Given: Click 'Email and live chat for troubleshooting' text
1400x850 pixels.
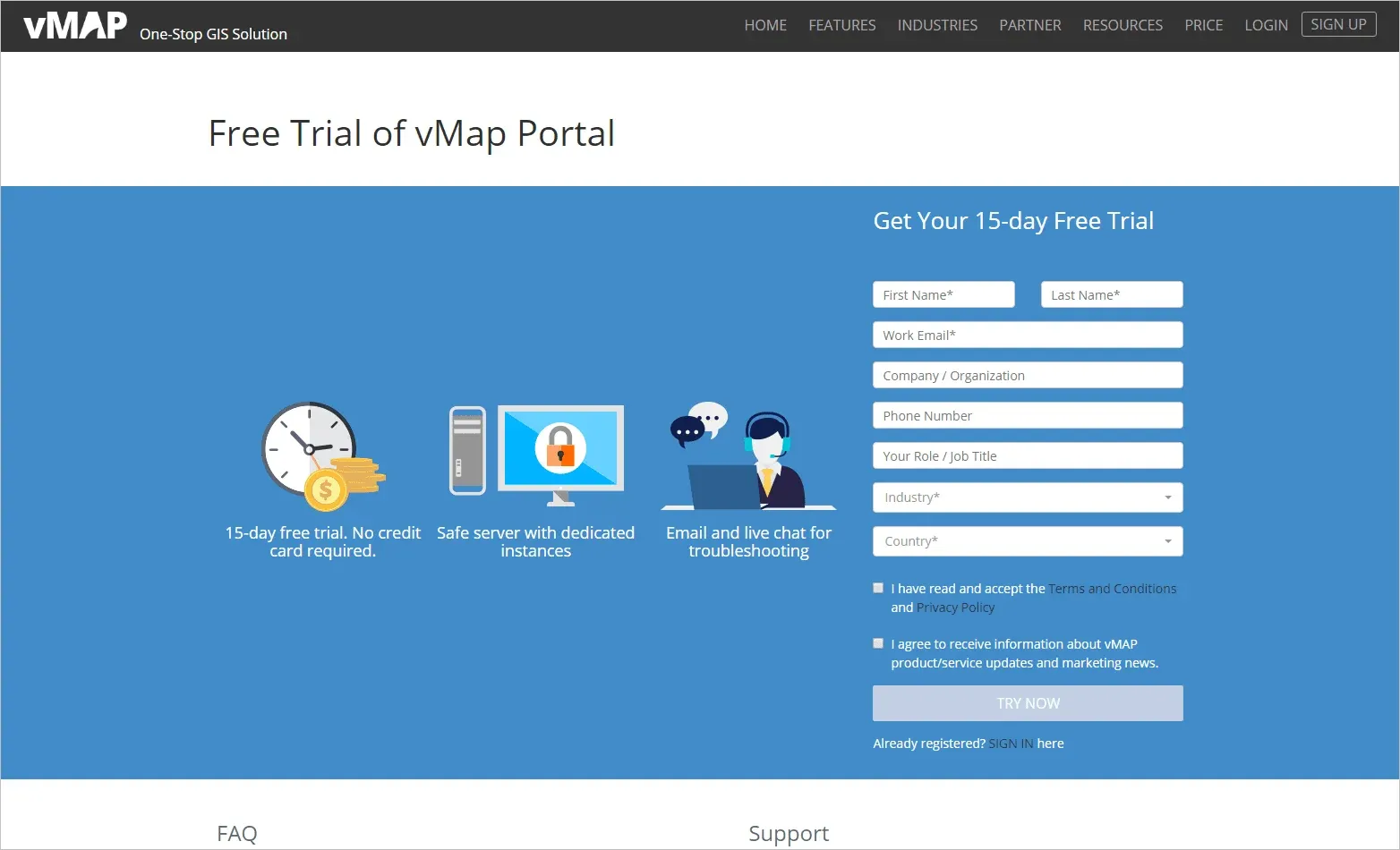Looking at the screenshot, I should pos(748,541).
